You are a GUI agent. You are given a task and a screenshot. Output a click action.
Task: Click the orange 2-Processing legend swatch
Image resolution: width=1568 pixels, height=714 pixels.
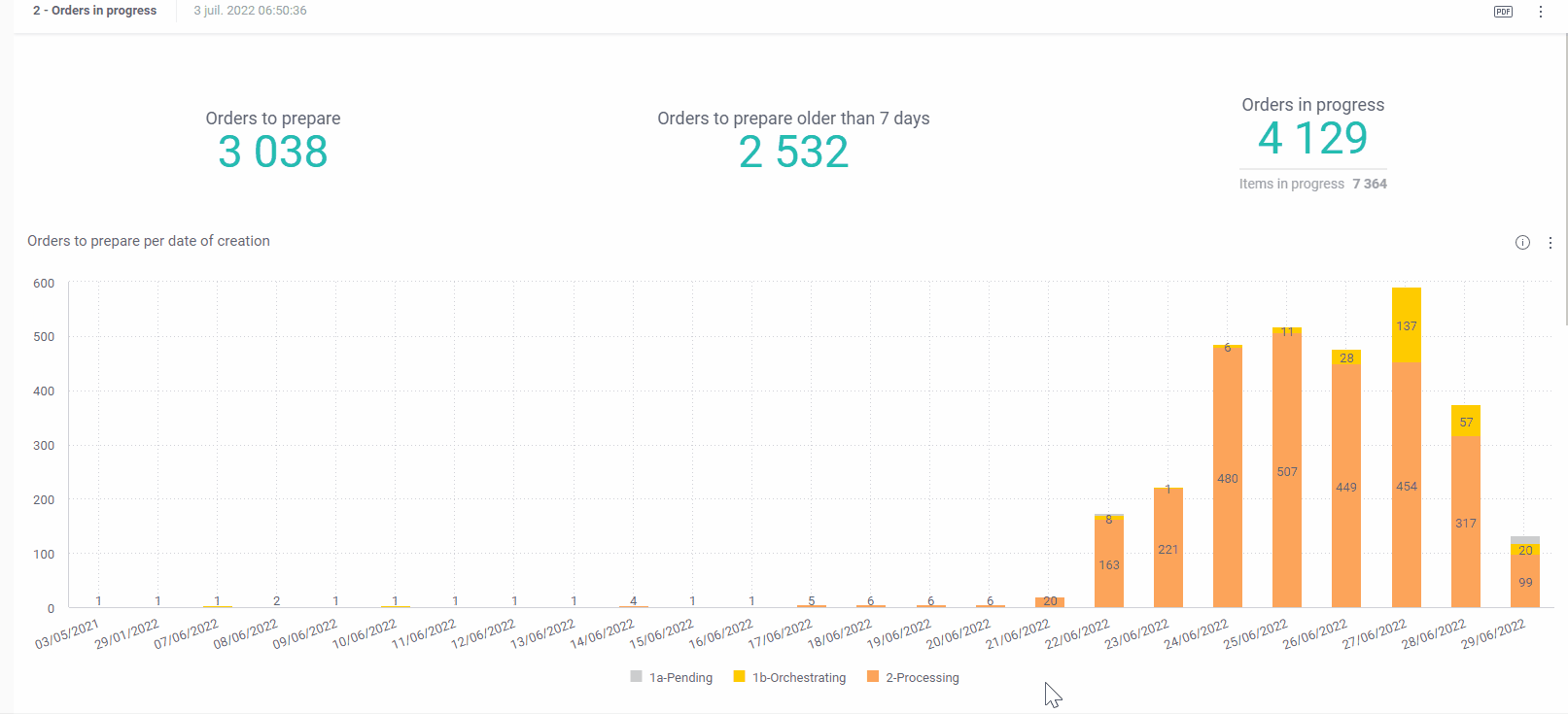coord(873,677)
